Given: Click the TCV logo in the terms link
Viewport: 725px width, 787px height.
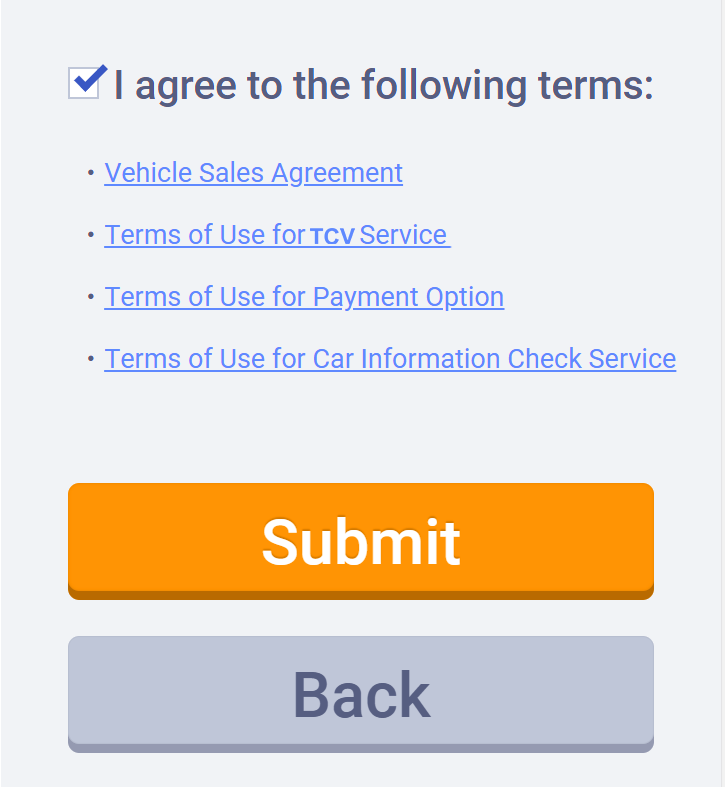Looking at the screenshot, I should [x=332, y=236].
